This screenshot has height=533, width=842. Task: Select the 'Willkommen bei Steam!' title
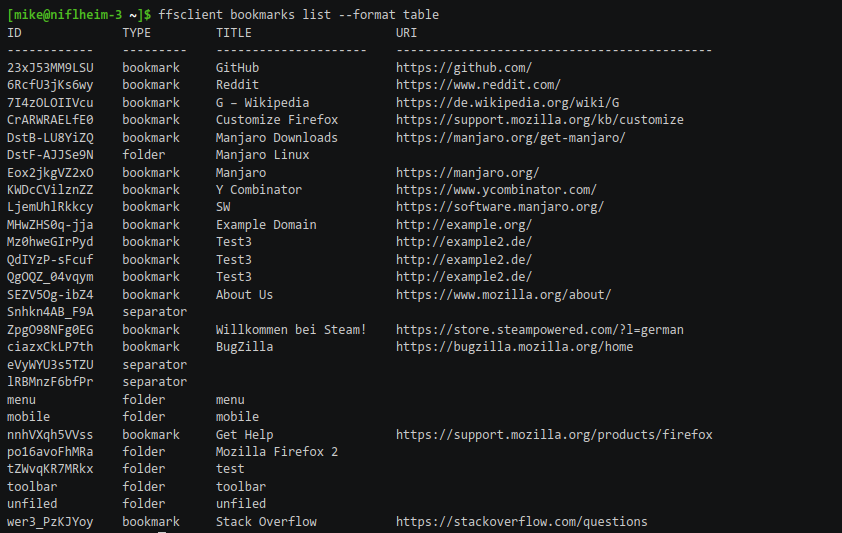pos(291,330)
